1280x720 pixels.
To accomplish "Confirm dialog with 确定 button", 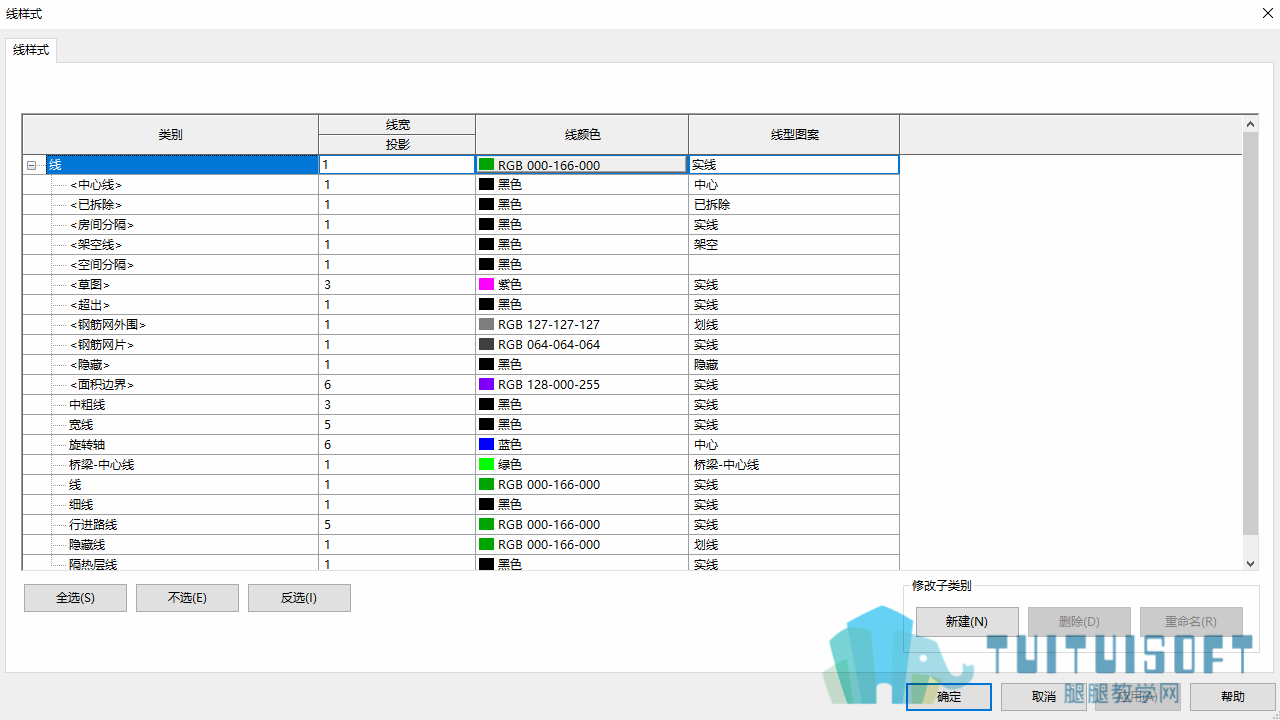I will [949, 697].
